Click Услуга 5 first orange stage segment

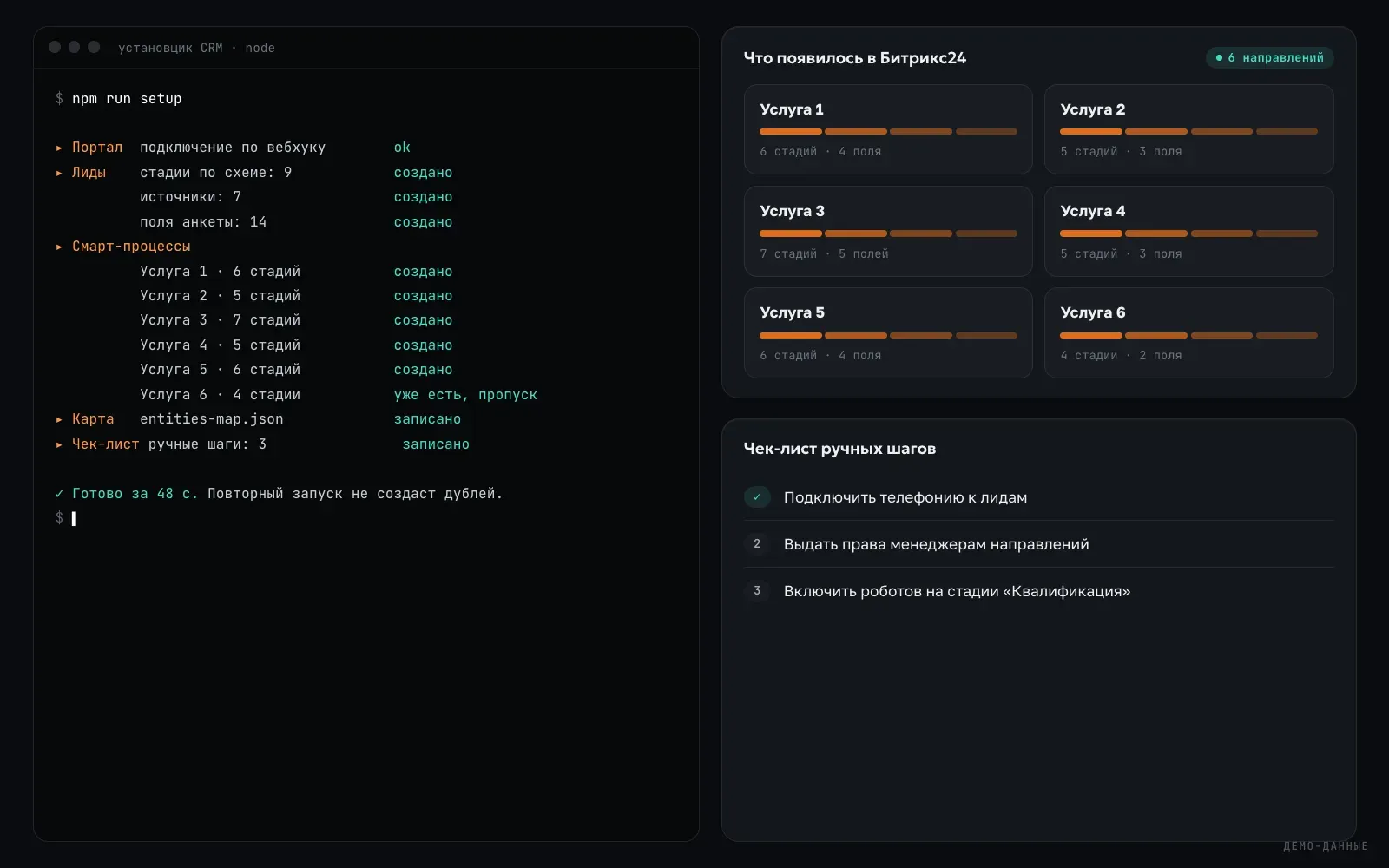[x=790, y=335]
